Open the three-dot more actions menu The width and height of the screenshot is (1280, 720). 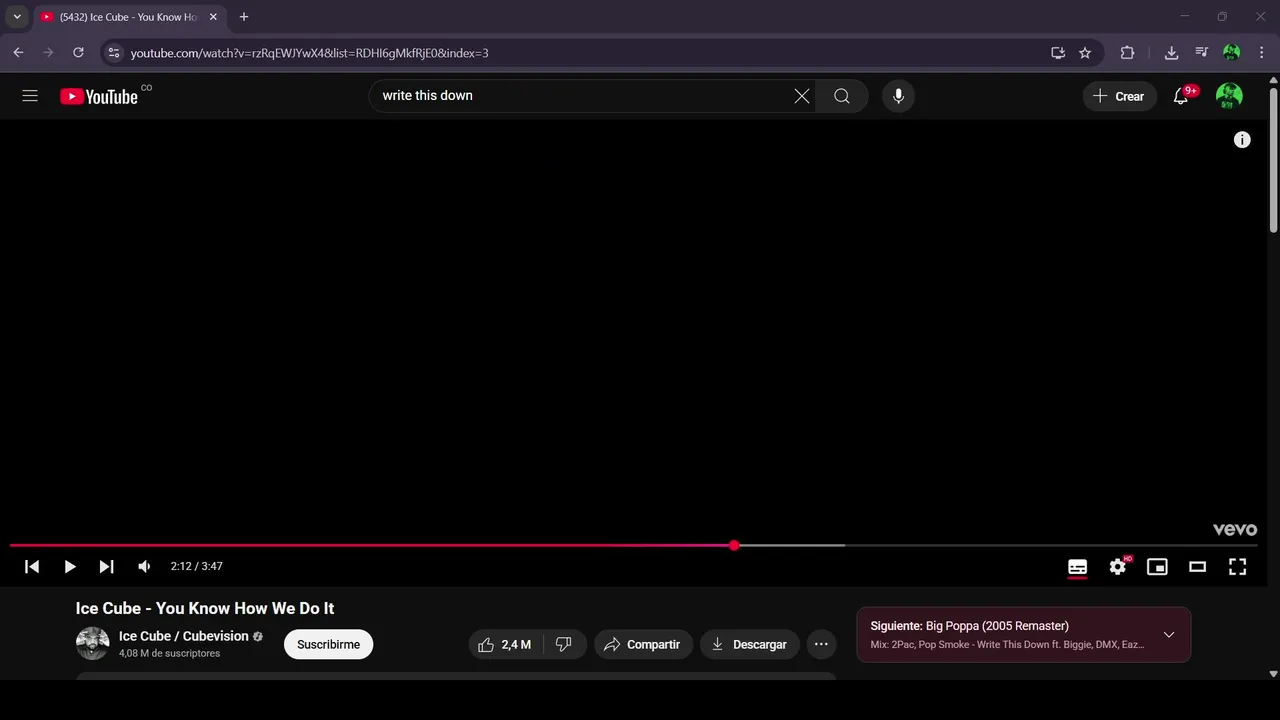(x=821, y=645)
